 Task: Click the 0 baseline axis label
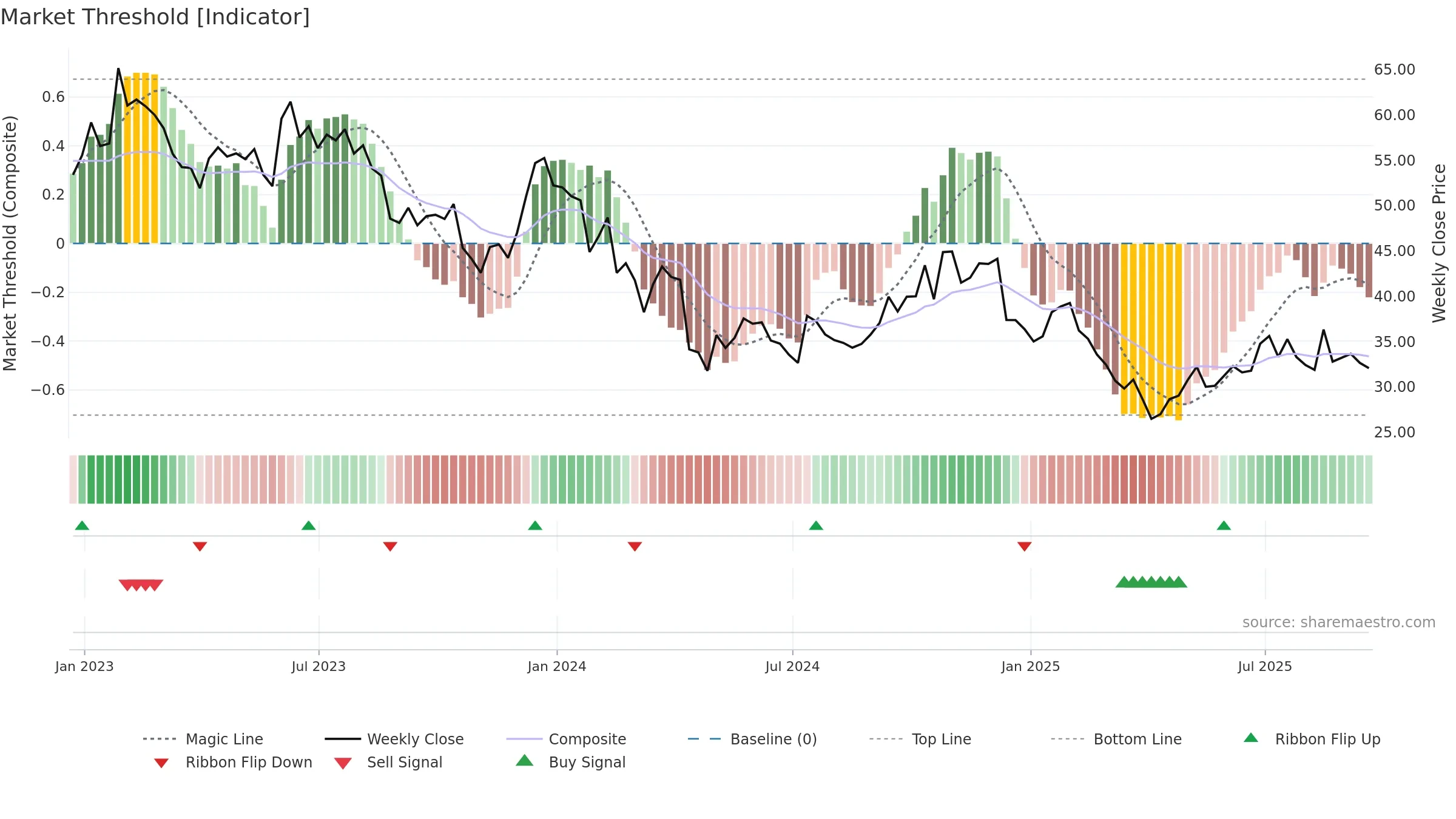click(60, 243)
